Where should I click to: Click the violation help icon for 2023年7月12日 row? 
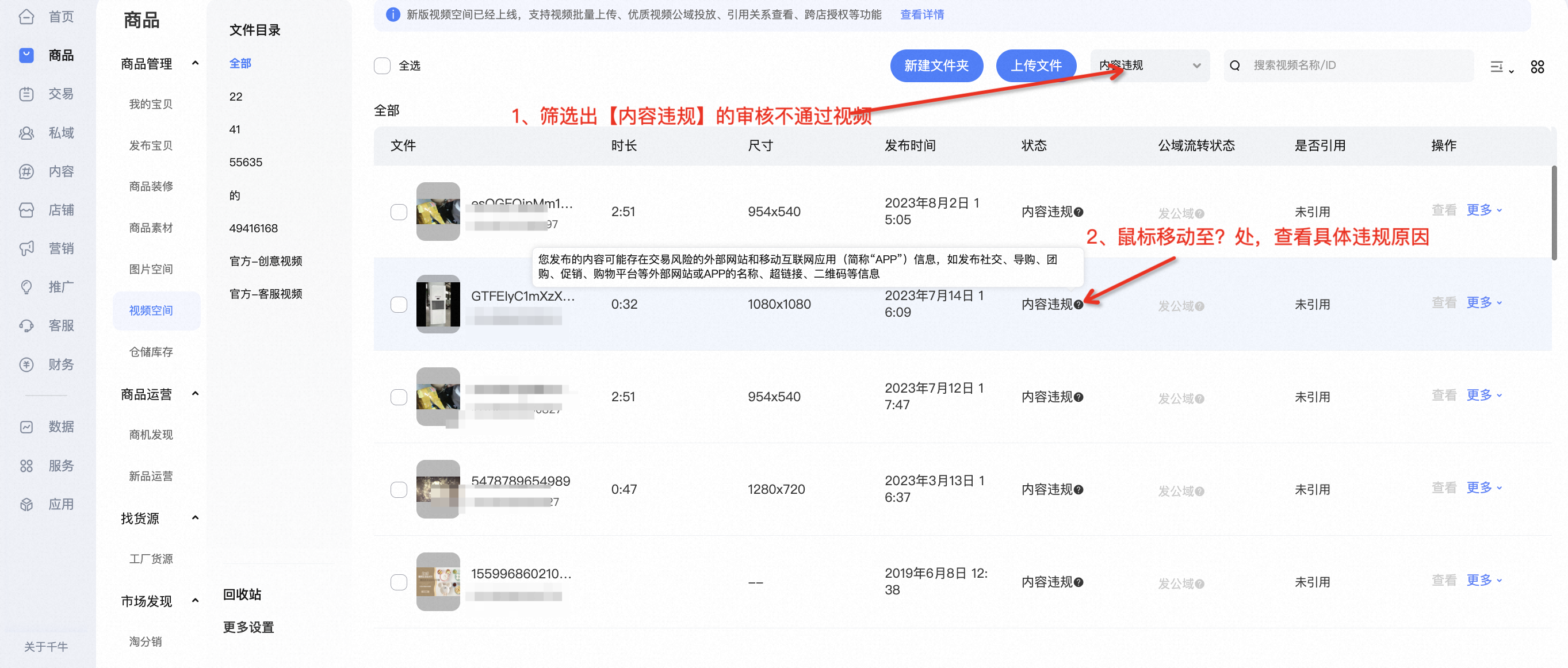tap(1078, 397)
